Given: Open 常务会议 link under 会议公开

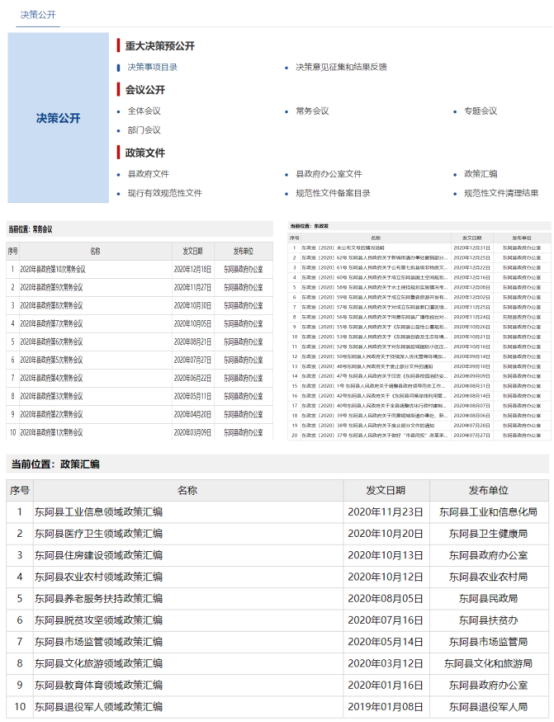Looking at the screenshot, I should 312,111.
